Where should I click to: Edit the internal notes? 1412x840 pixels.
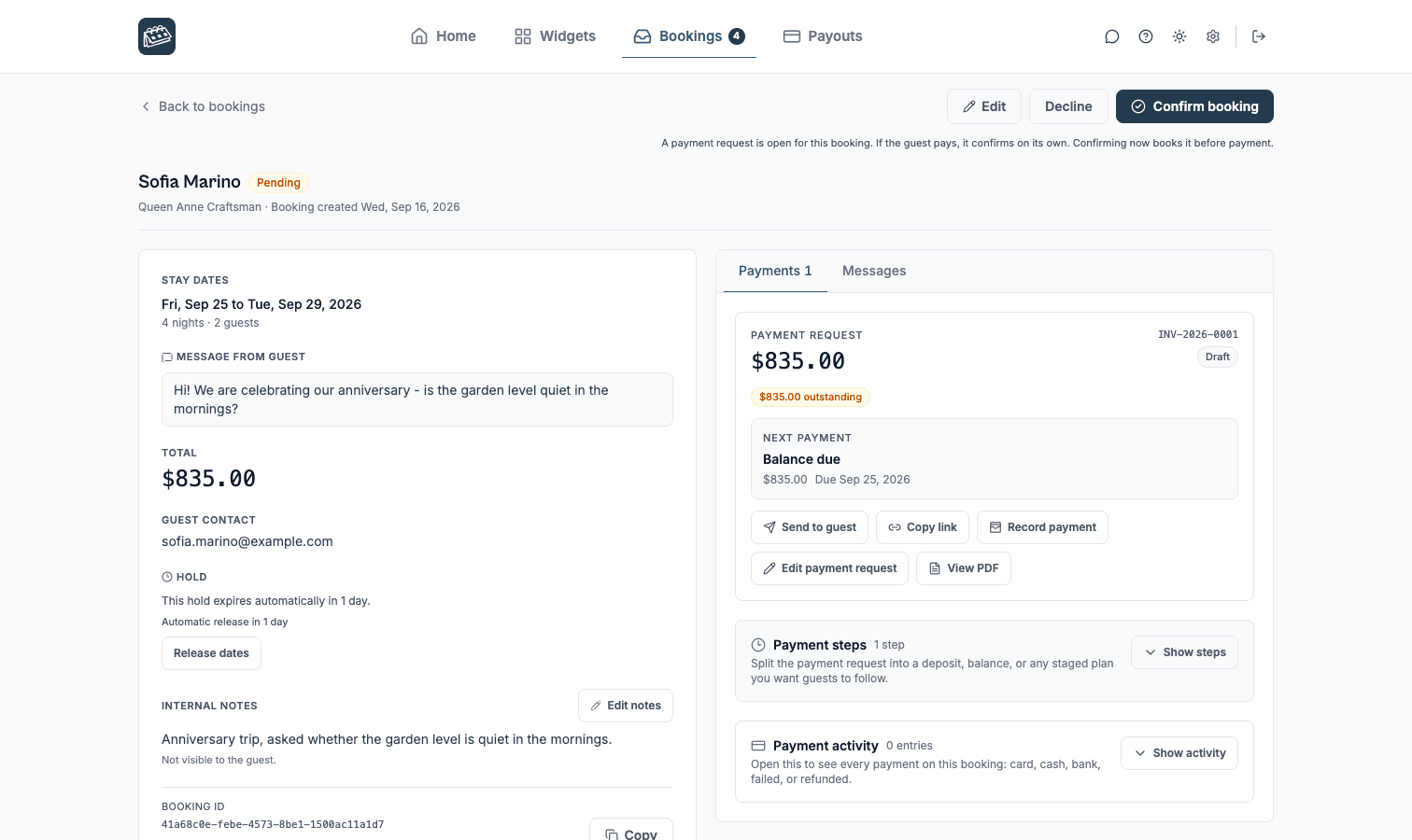pos(626,706)
